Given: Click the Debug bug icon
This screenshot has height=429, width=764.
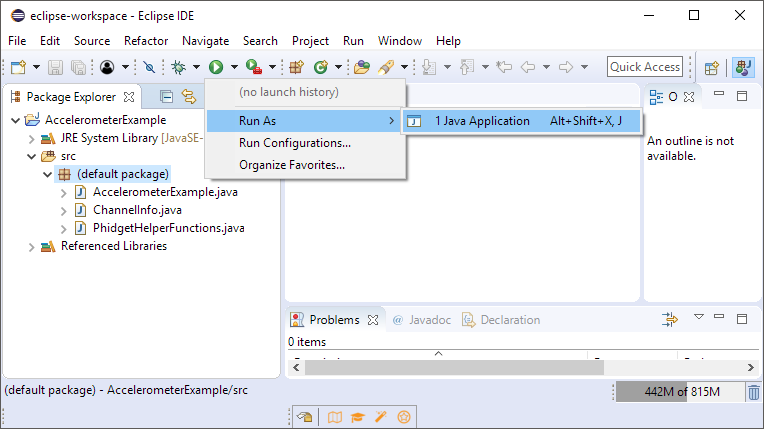Looking at the screenshot, I should (x=178, y=67).
